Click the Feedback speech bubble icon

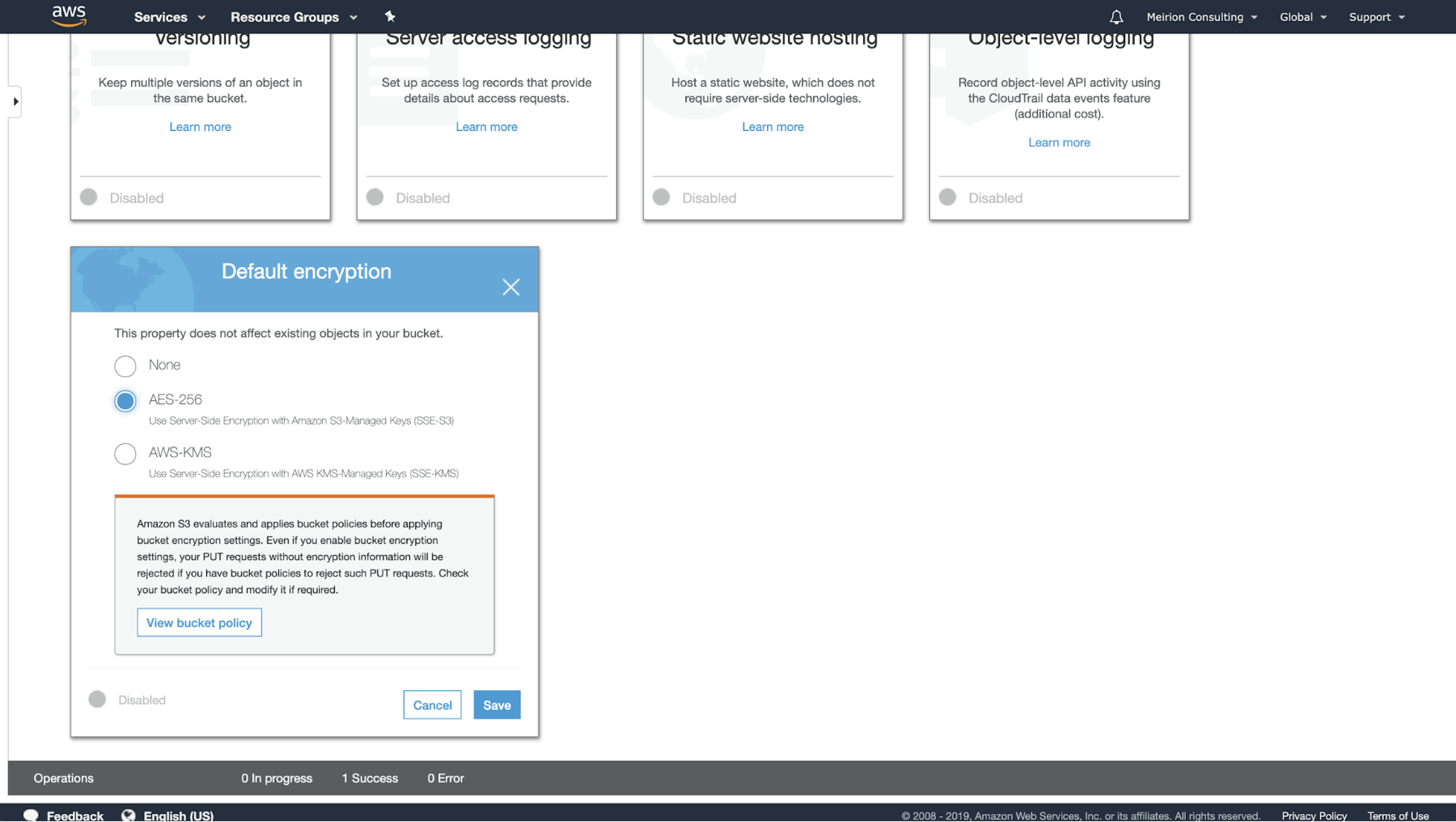(x=31, y=815)
